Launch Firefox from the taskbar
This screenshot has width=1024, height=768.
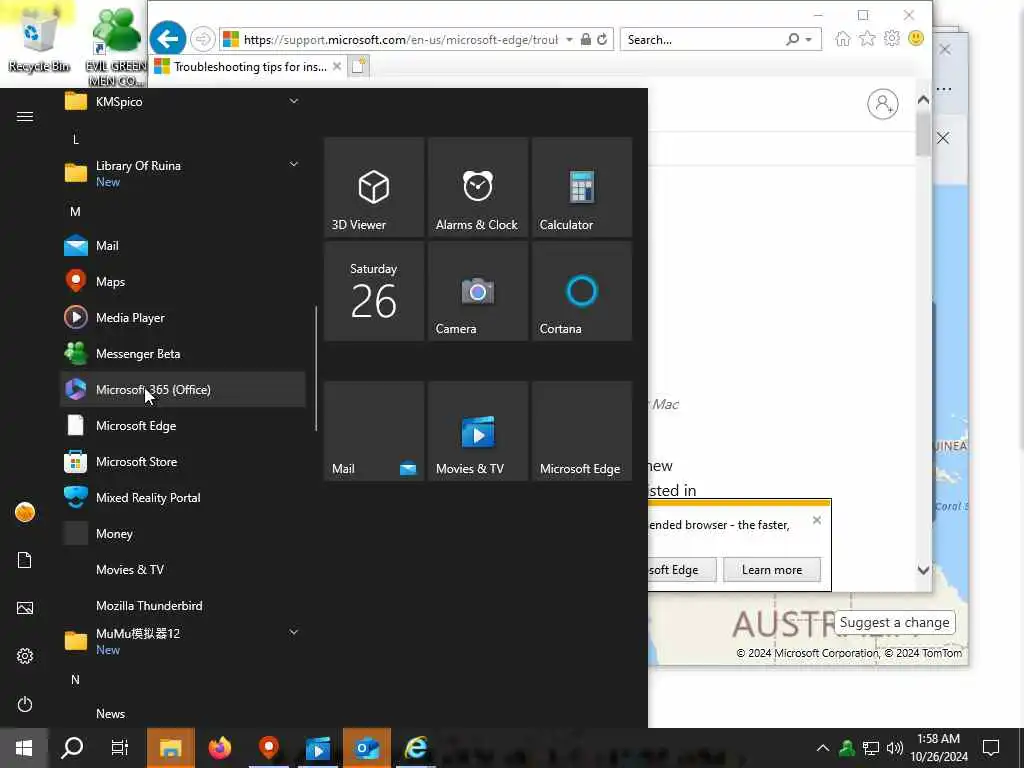pos(219,748)
